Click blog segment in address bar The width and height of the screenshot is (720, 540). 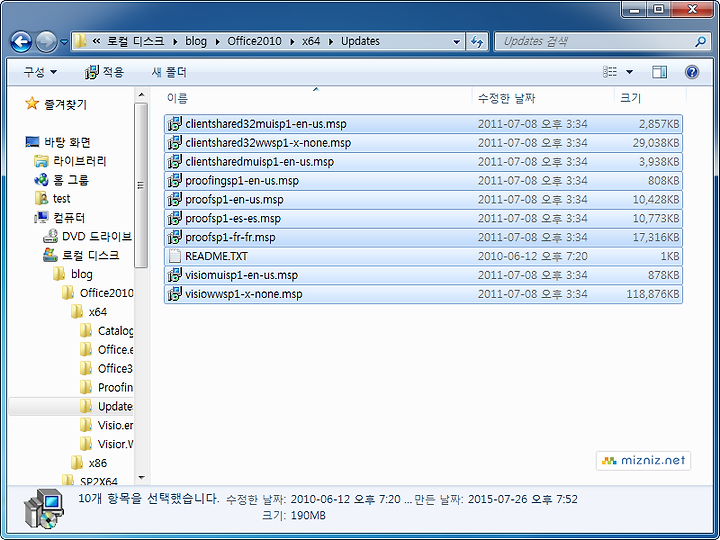click(x=196, y=41)
